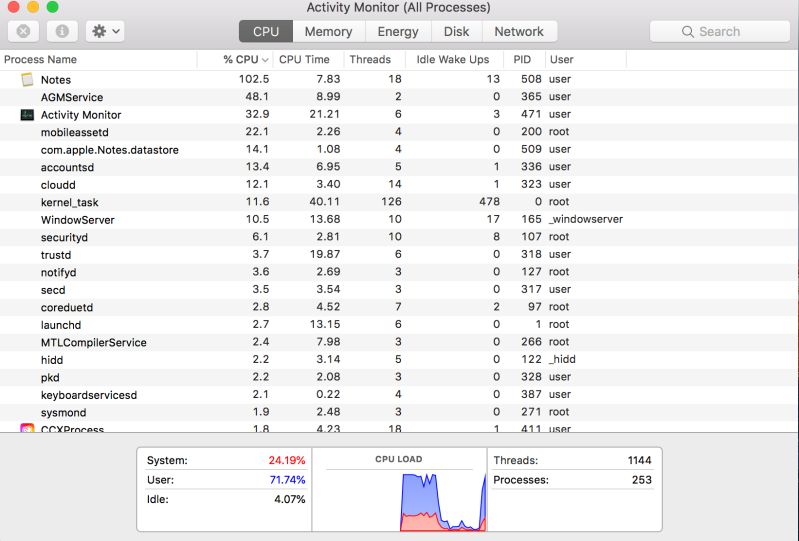Click the Processes 253 total
Image resolution: width=799 pixels, height=541 pixels.
coord(642,480)
